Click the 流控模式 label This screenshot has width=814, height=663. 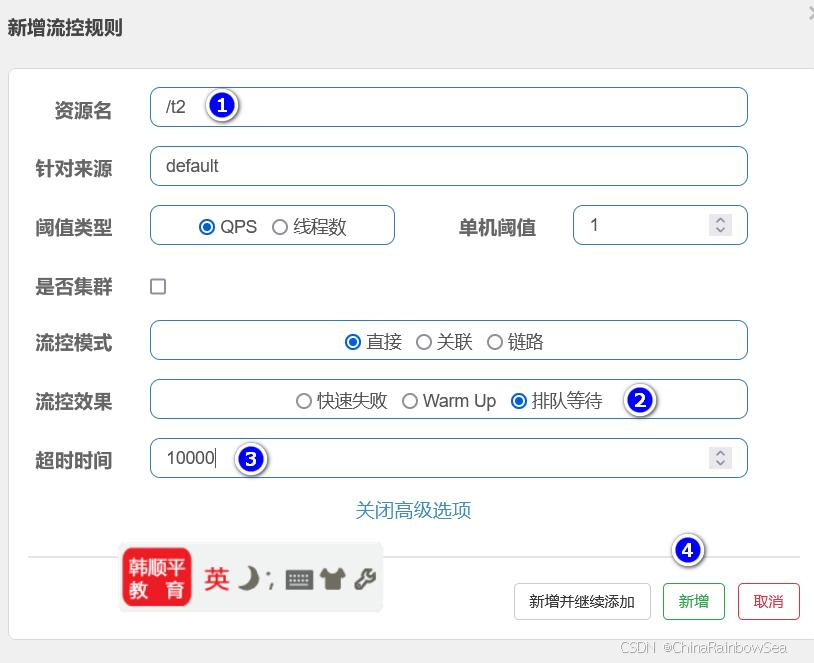pos(74,343)
